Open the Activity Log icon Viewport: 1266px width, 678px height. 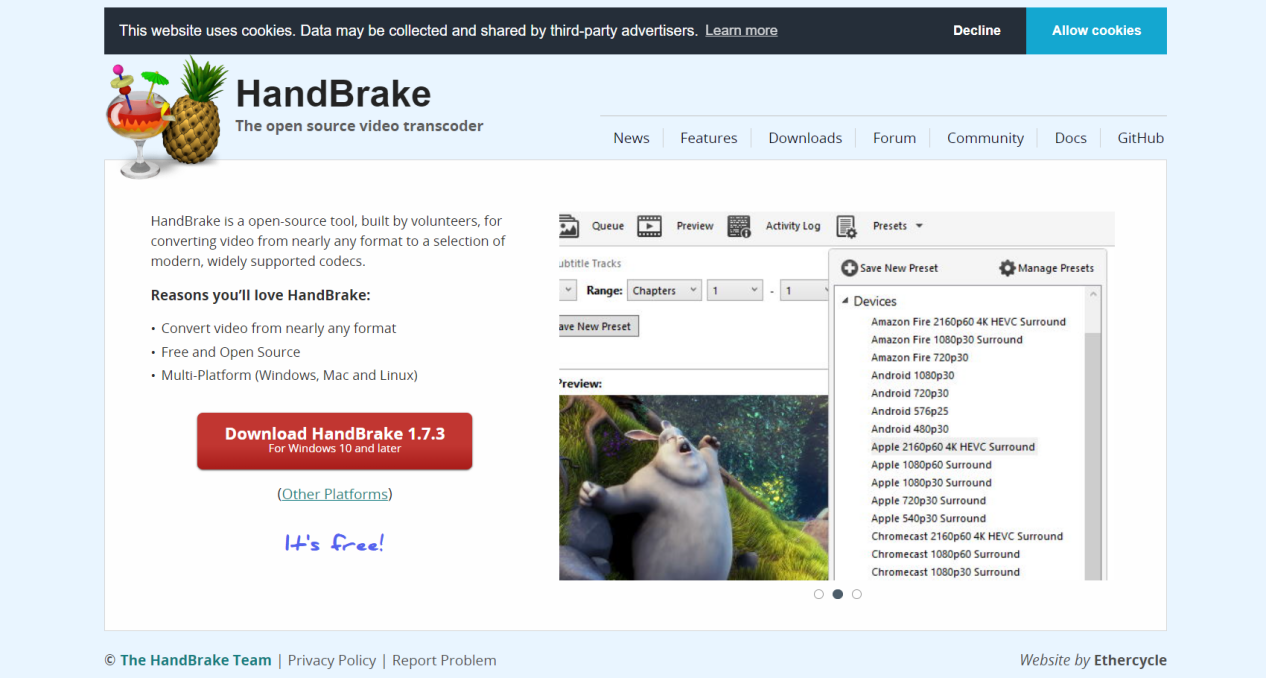click(x=739, y=226)
